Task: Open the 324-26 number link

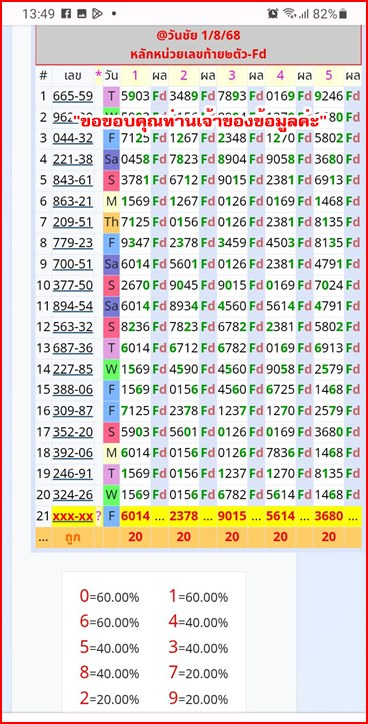Action: pyautogui.click(x=72, y=495)
